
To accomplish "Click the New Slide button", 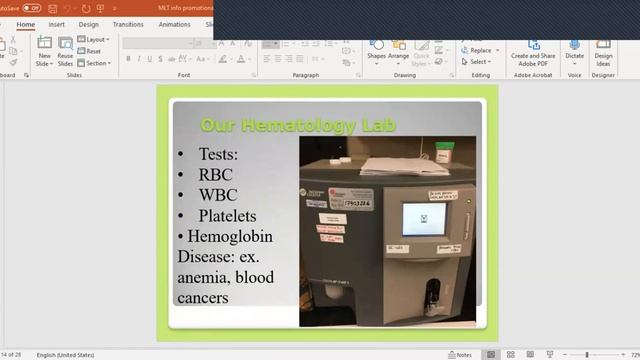I will tap(44, 51).
